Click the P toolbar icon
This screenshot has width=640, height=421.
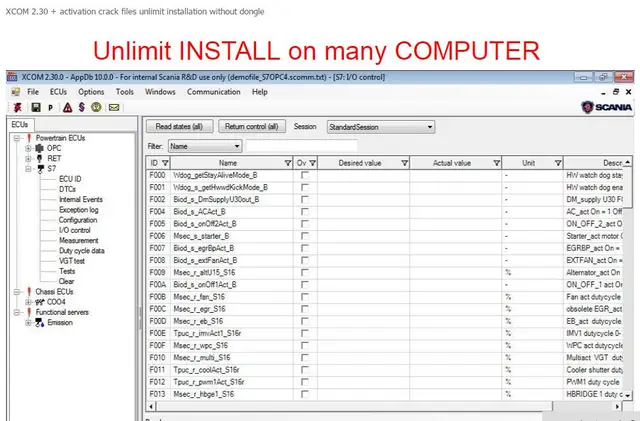(51, 108)
